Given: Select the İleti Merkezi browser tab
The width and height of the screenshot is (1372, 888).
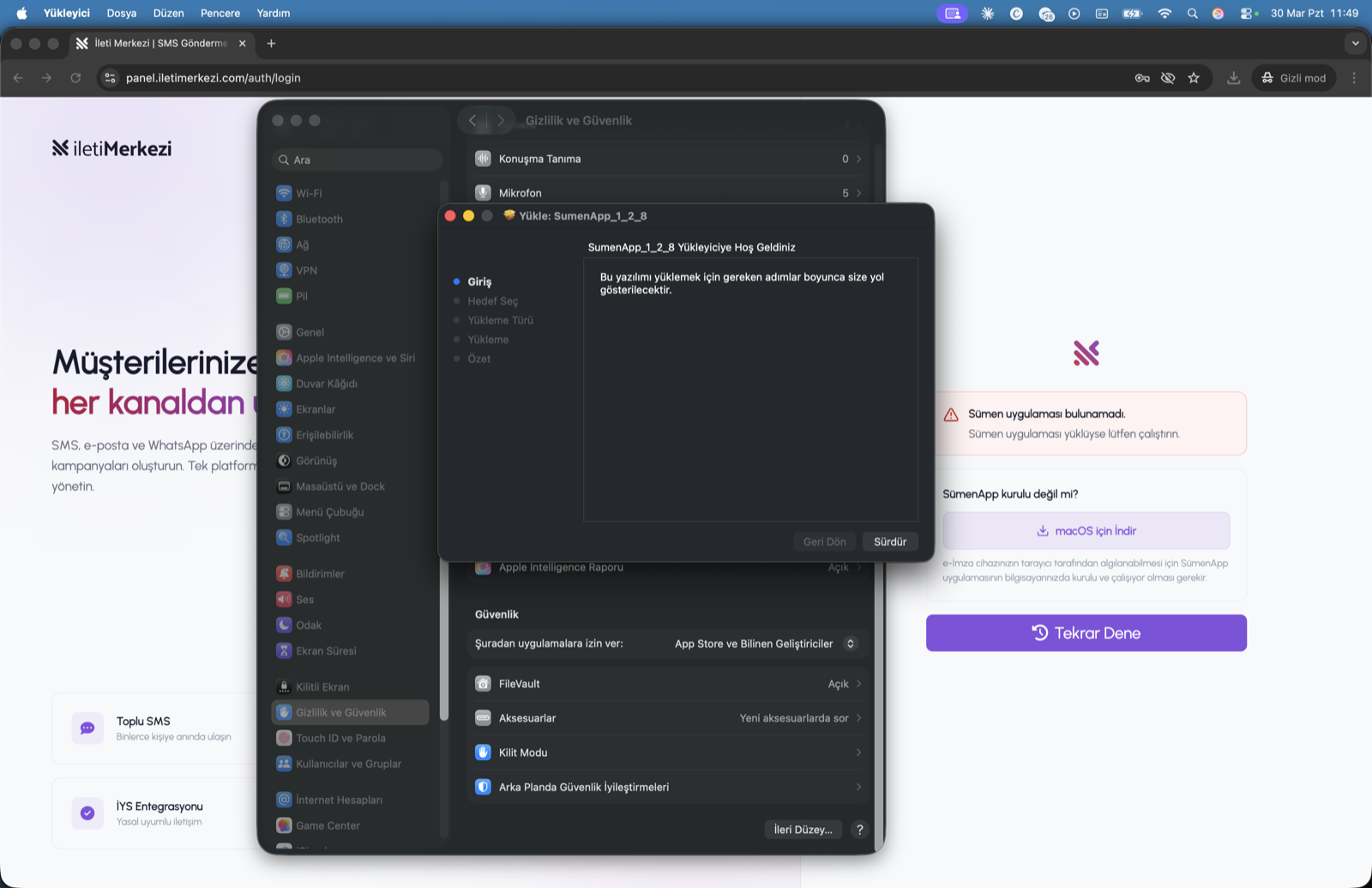Looking at the screenshot, I should [x=154, y=43].
